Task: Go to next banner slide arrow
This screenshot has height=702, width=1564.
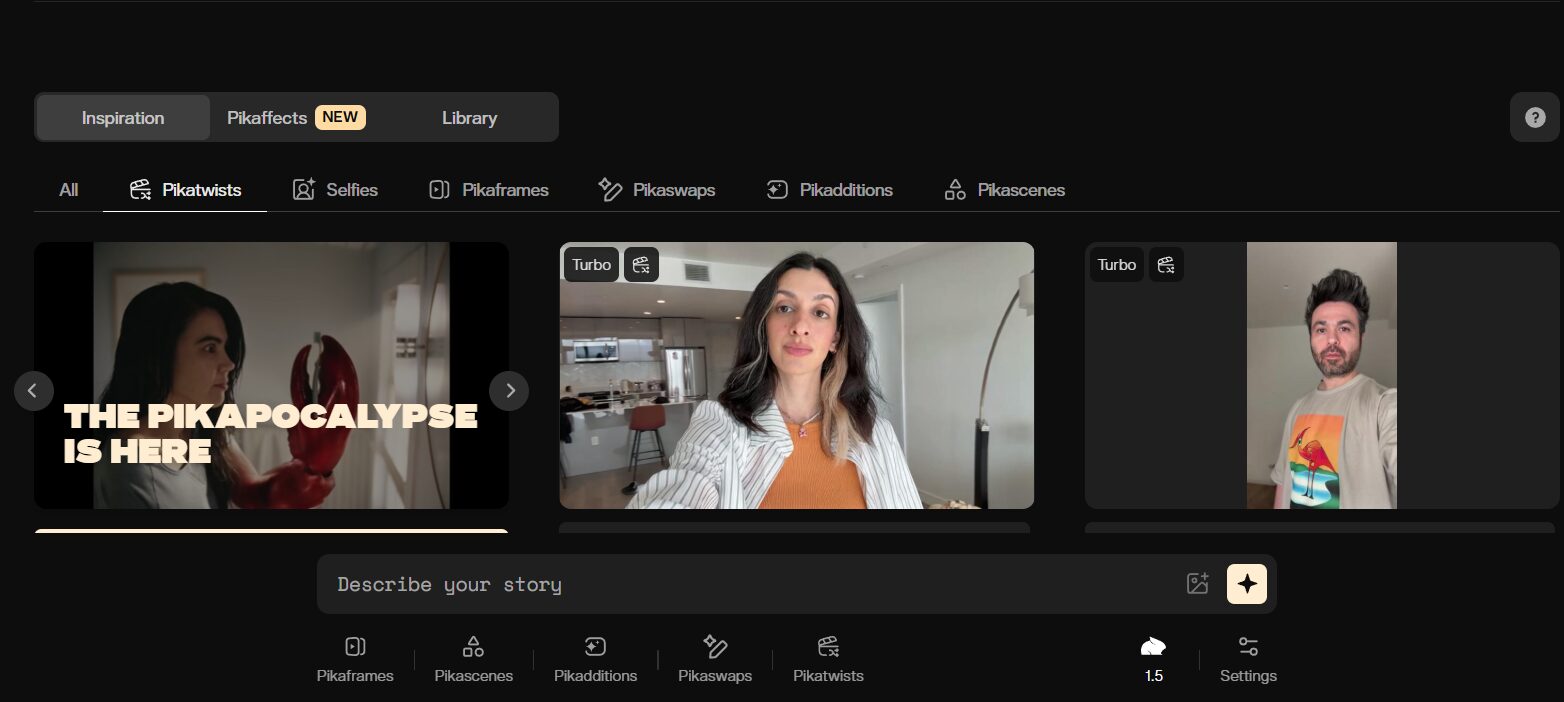Action: 509,390
